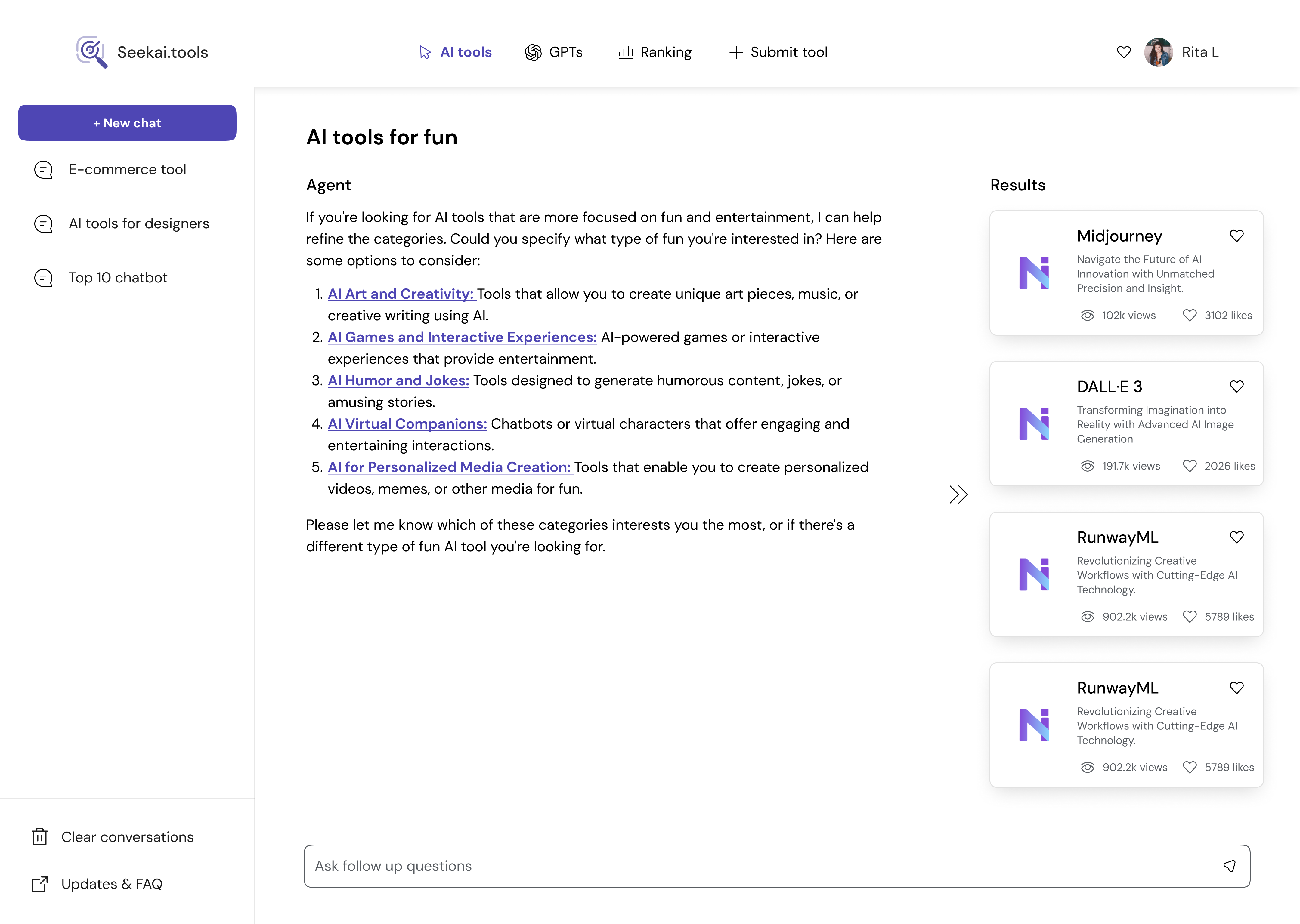Like the first RunwayML card heart
The image size is (1300, 924).
point(1236,537)
